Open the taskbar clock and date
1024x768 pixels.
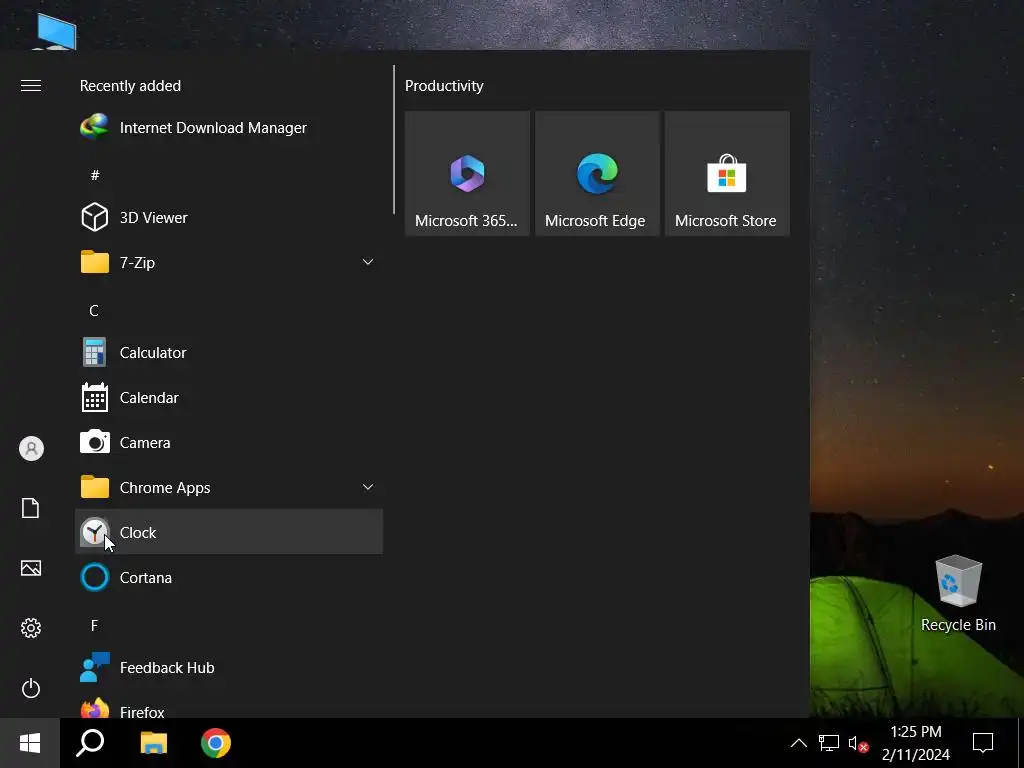point(916,743)
